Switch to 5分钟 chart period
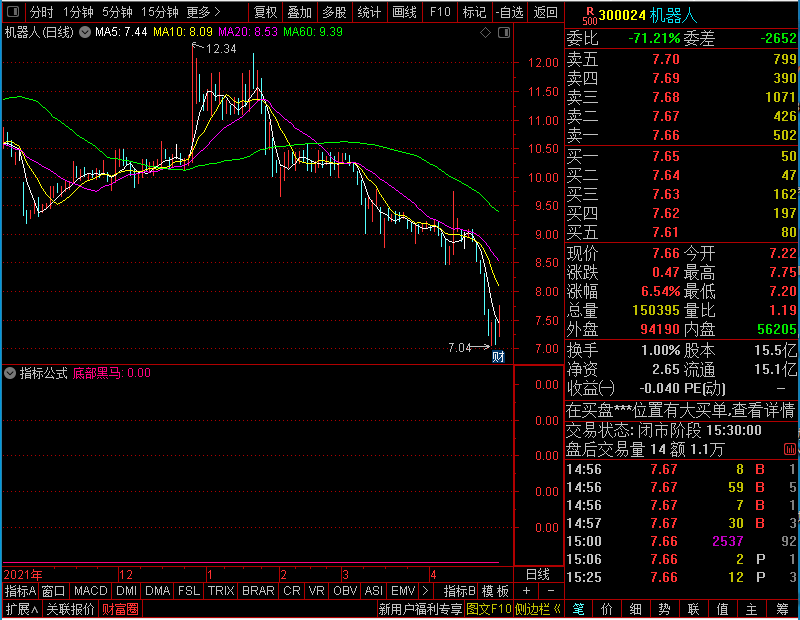The width and height of the screenshot is (800, 620). pos(117,12)
